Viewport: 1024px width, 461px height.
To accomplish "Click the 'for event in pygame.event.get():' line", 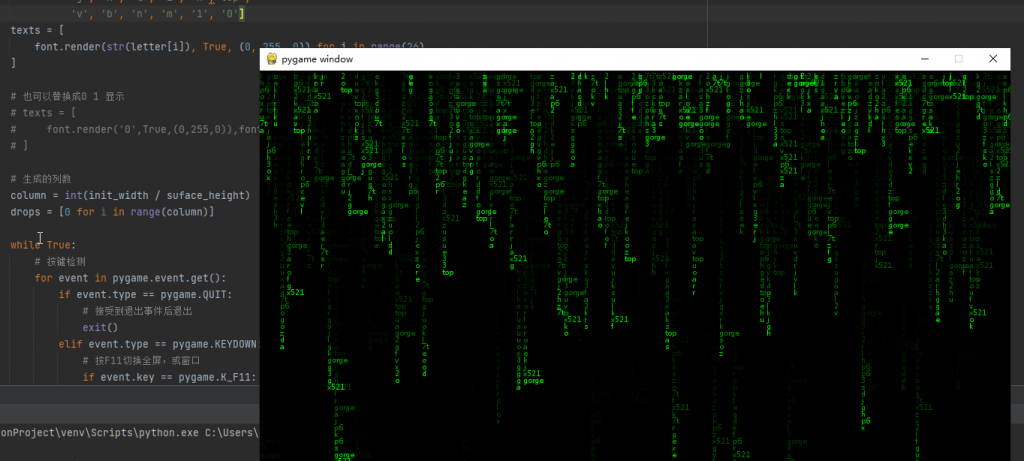I will [131, 278].
